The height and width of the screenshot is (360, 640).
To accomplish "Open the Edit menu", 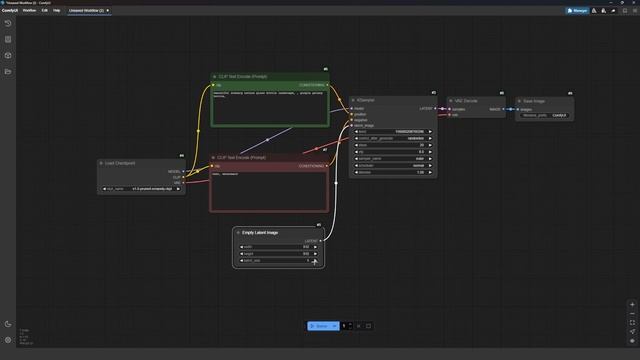I will click(x=44, y=10).
